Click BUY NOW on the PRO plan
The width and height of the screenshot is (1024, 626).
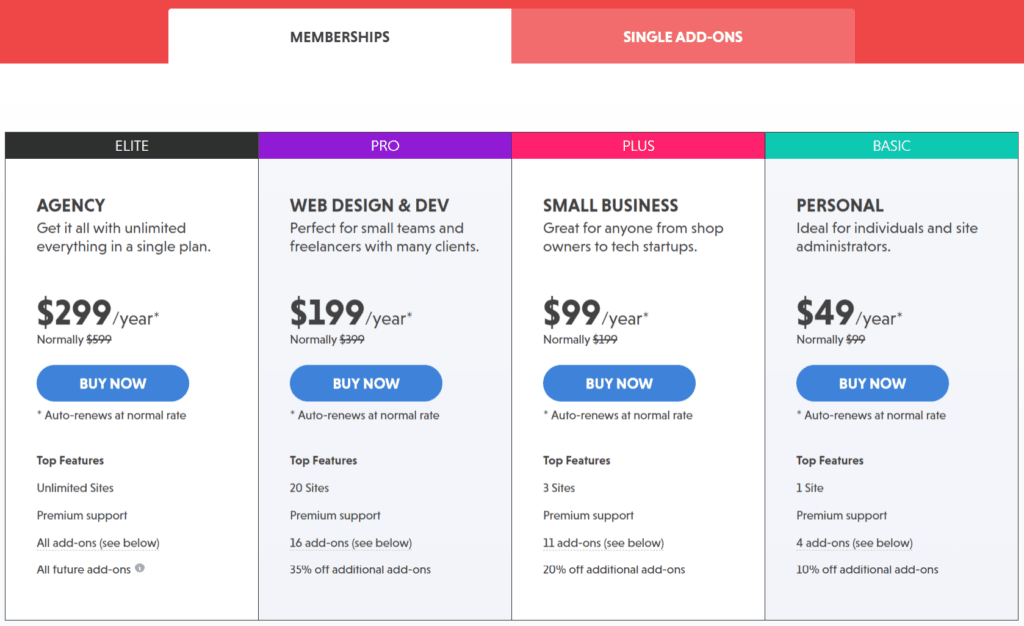tap(365, 383)
